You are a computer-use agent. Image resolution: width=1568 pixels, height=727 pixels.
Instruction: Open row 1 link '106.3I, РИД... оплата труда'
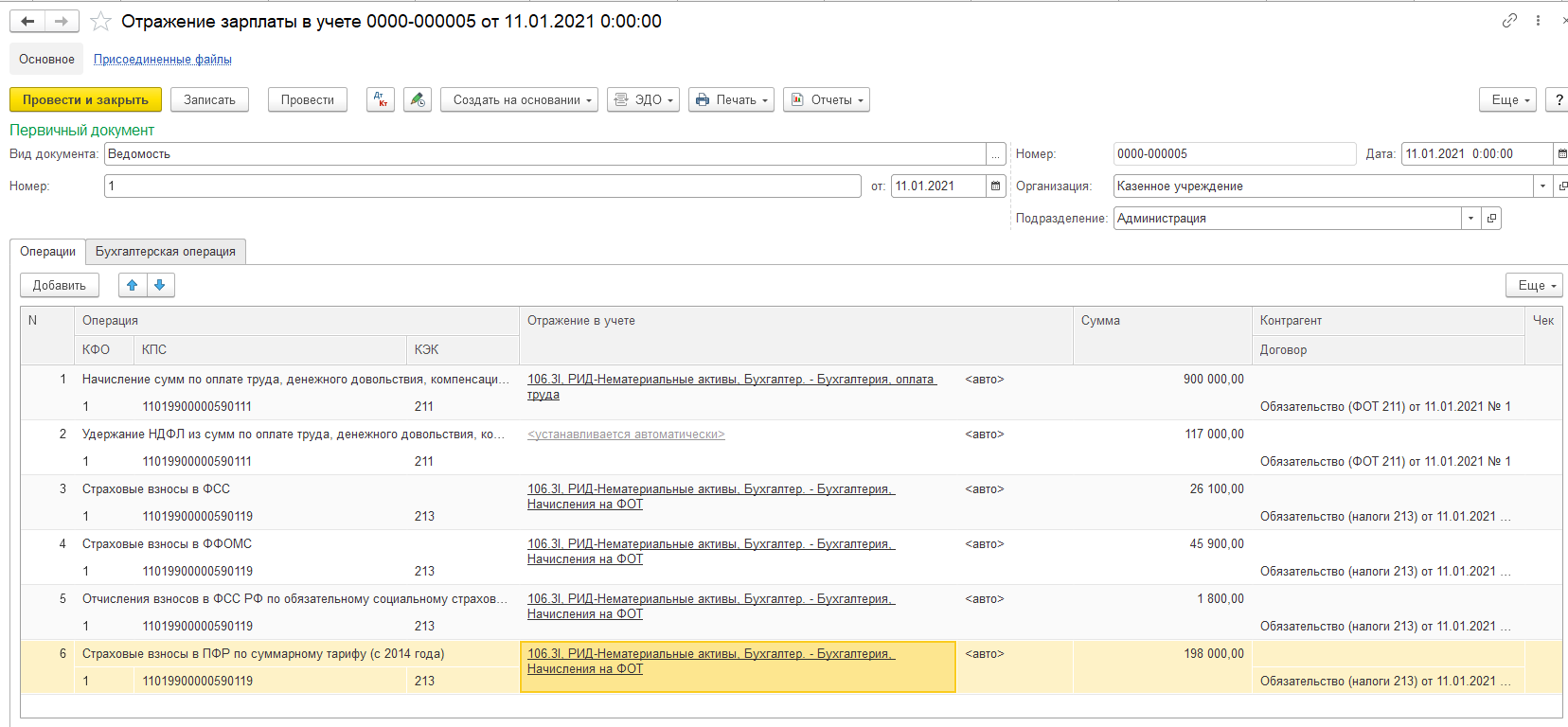[731, 386]
